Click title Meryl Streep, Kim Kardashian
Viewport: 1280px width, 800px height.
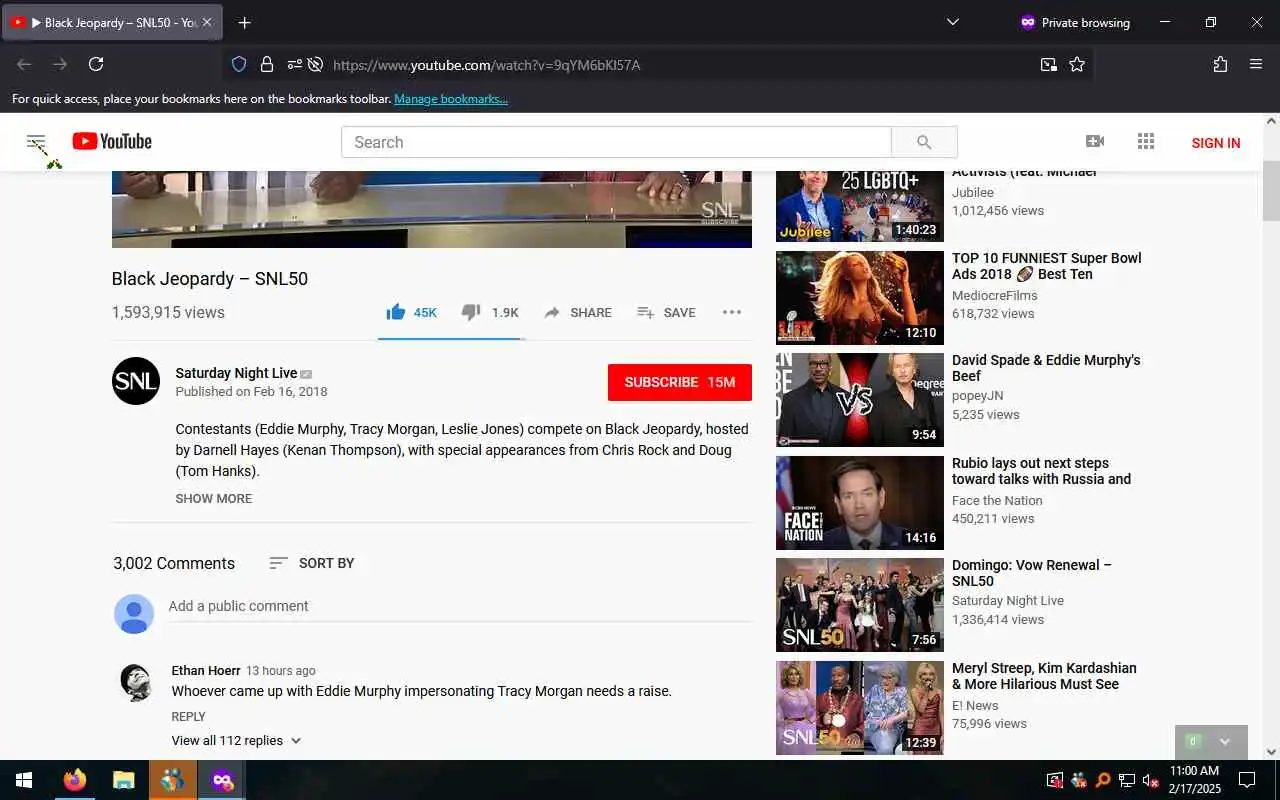[x=1044, y=676]
